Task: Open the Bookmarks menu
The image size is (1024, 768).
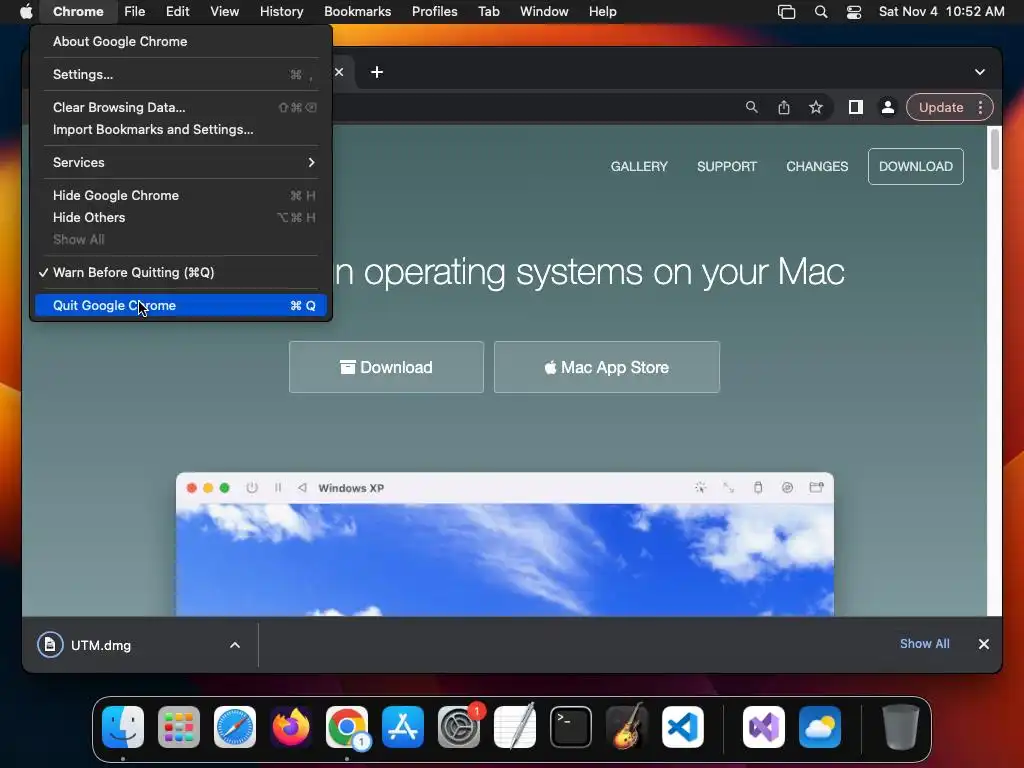Action: [357, 12]
